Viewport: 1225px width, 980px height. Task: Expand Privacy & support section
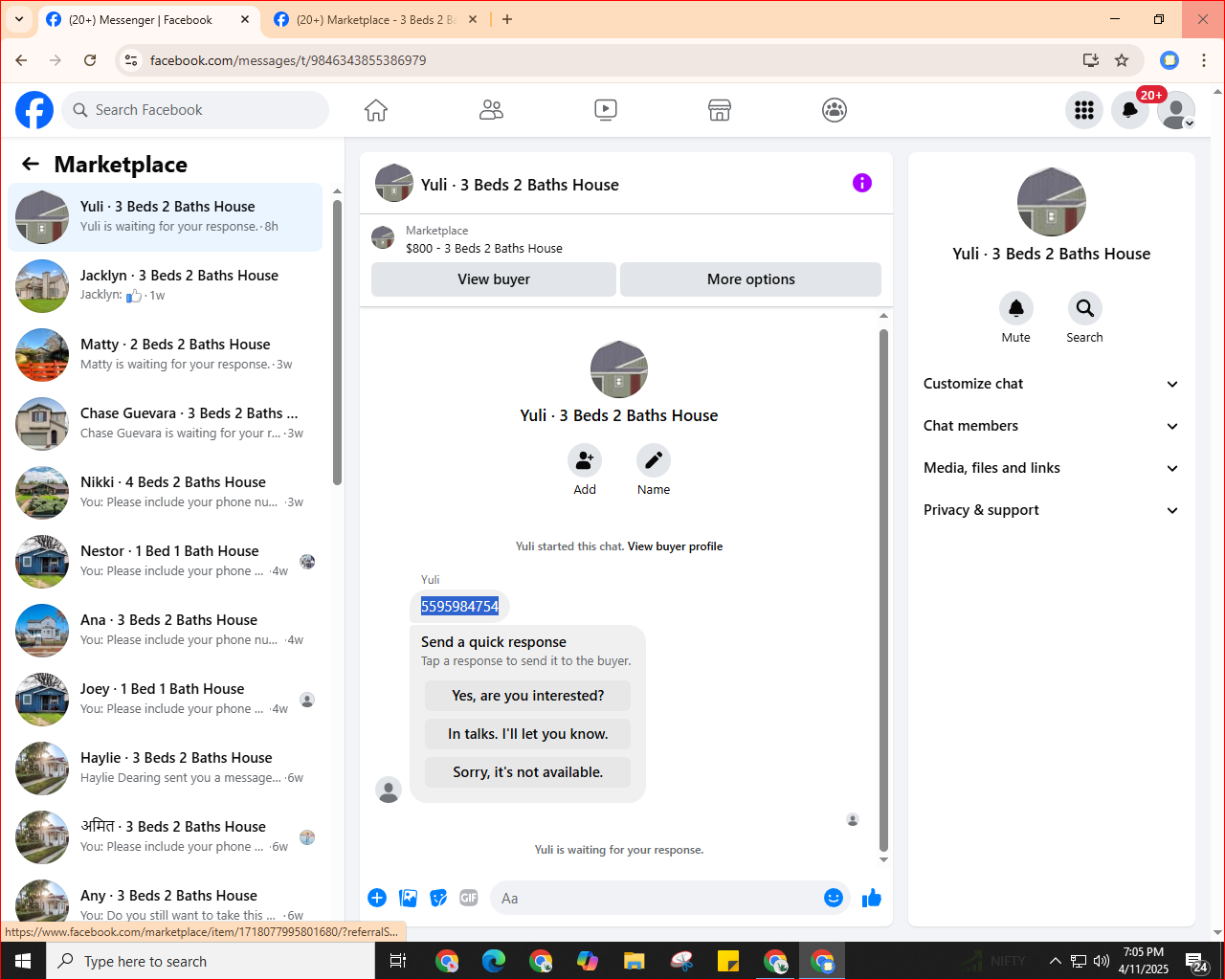pyautogui.click(x=1051, y=510)
